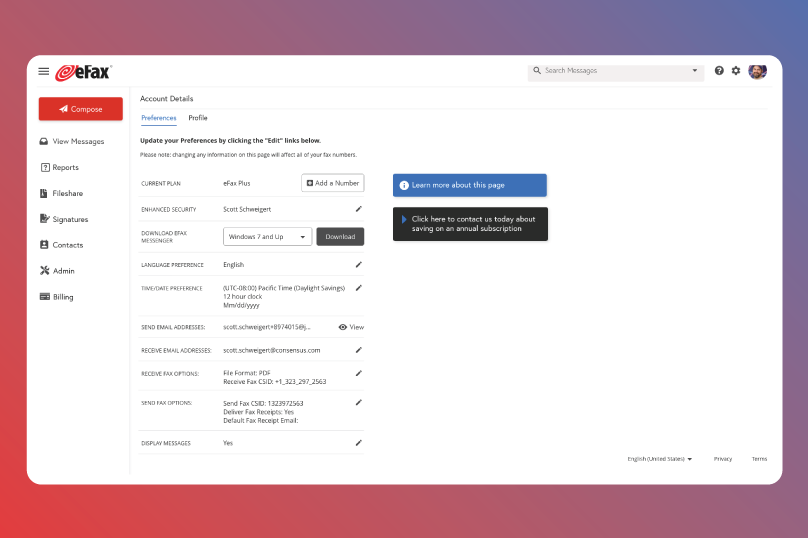Open Signatures in sidebar

(x=64, y=219)
